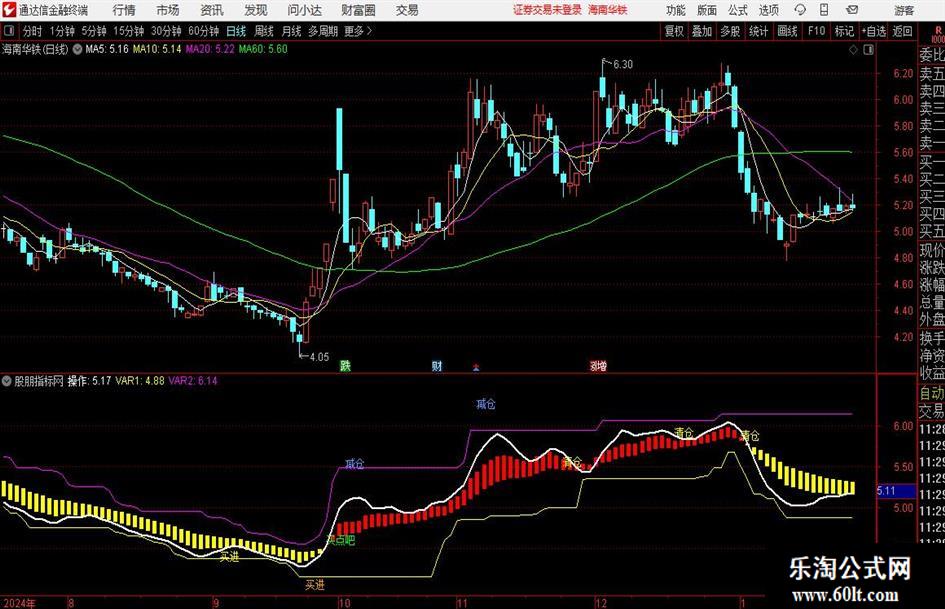Open the 公式 menu
Screen dimensions: 945x609
738,10
